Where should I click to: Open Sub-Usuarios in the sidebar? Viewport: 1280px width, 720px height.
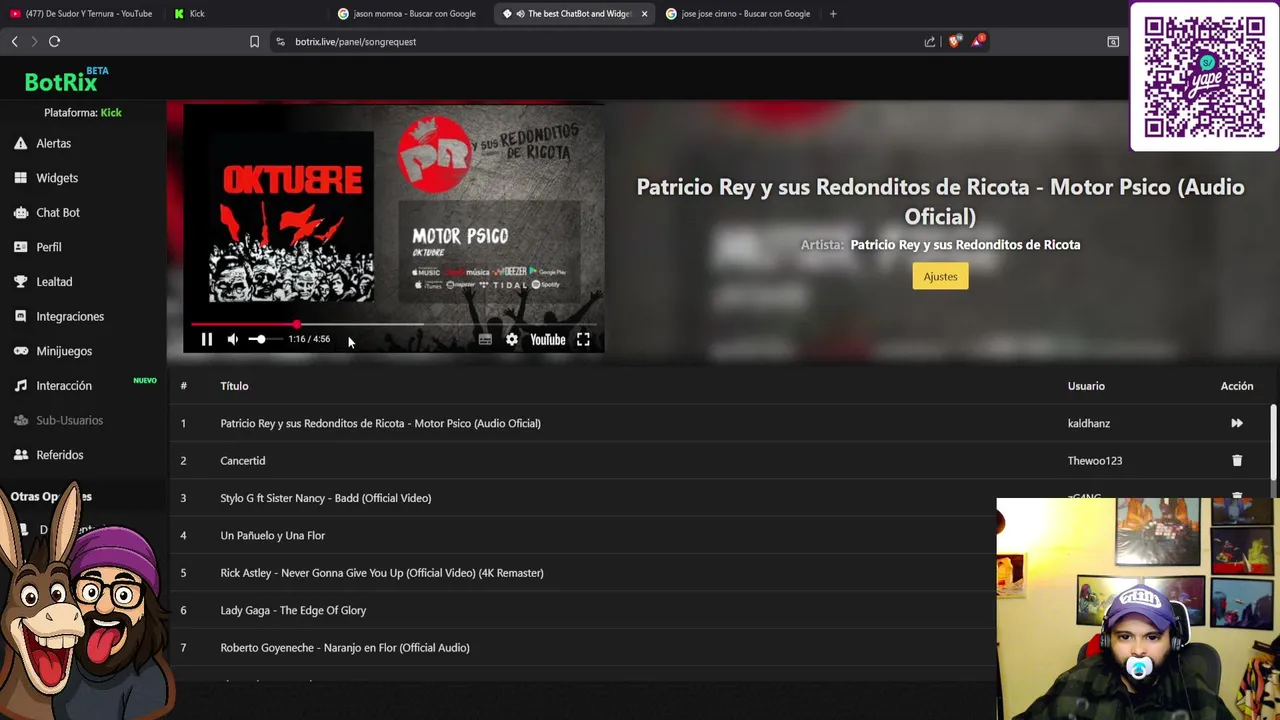click(x=69, y=420)
